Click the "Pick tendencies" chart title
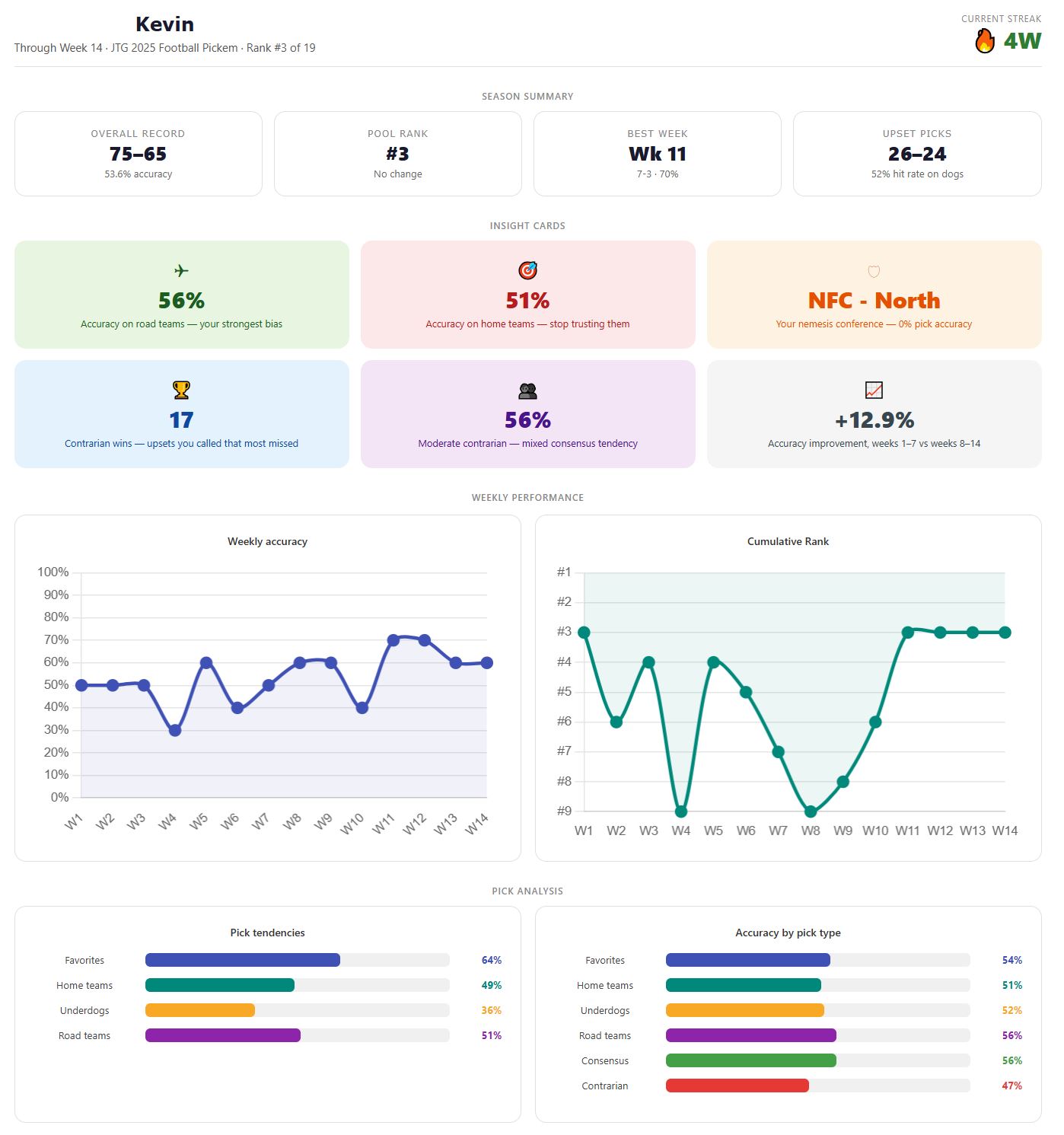Screen dimensions: 1064x1135 point(267,933)
